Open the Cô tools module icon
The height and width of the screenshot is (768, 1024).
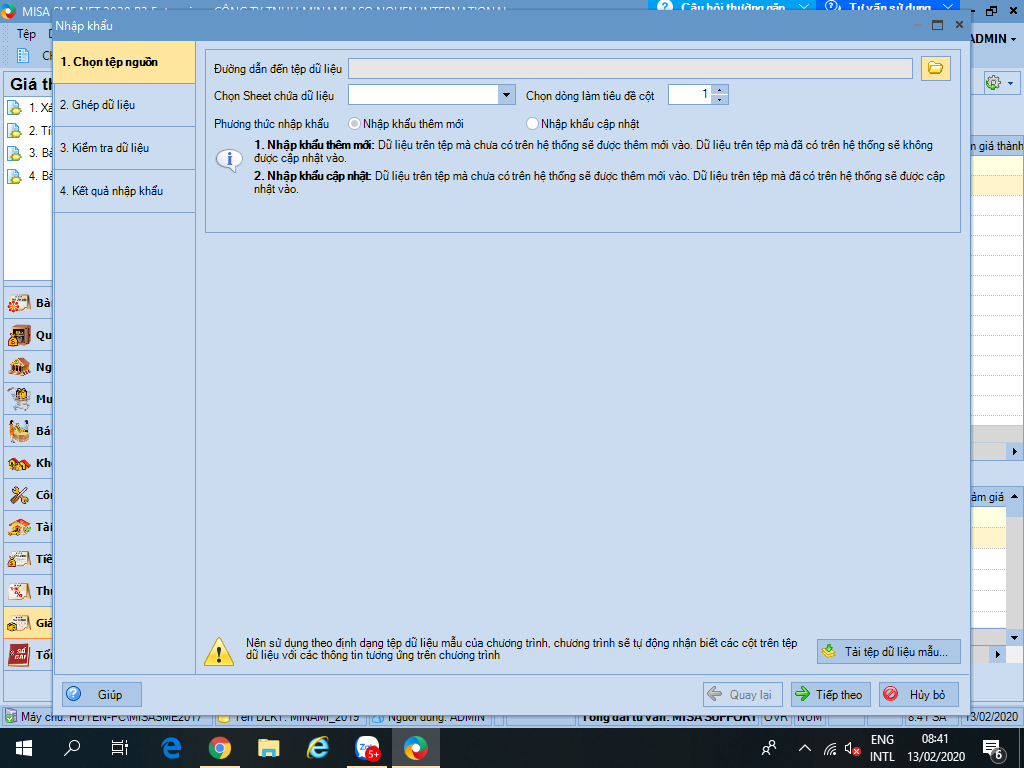[x=20, y=495]
